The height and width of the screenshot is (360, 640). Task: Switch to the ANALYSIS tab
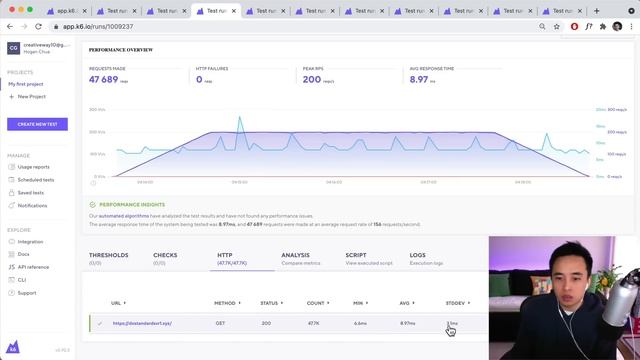300,258
